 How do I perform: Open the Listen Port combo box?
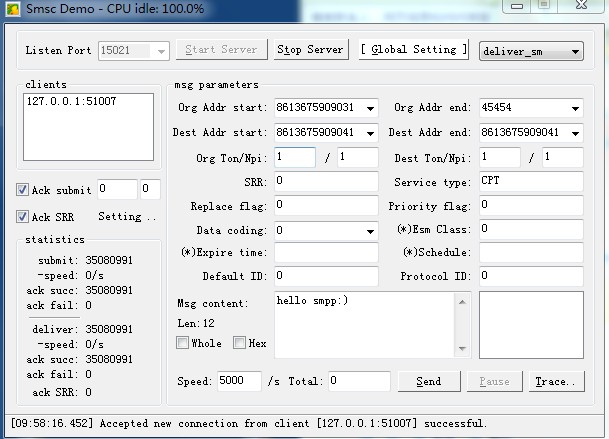point(134,51)
